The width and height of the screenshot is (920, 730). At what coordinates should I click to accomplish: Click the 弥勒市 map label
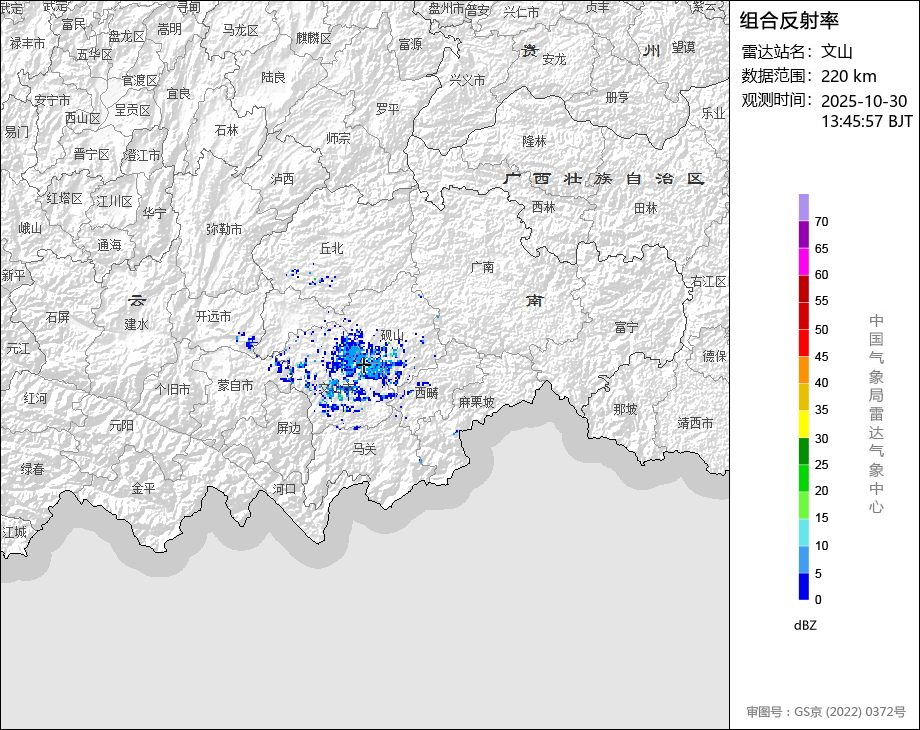pos(224,229)
